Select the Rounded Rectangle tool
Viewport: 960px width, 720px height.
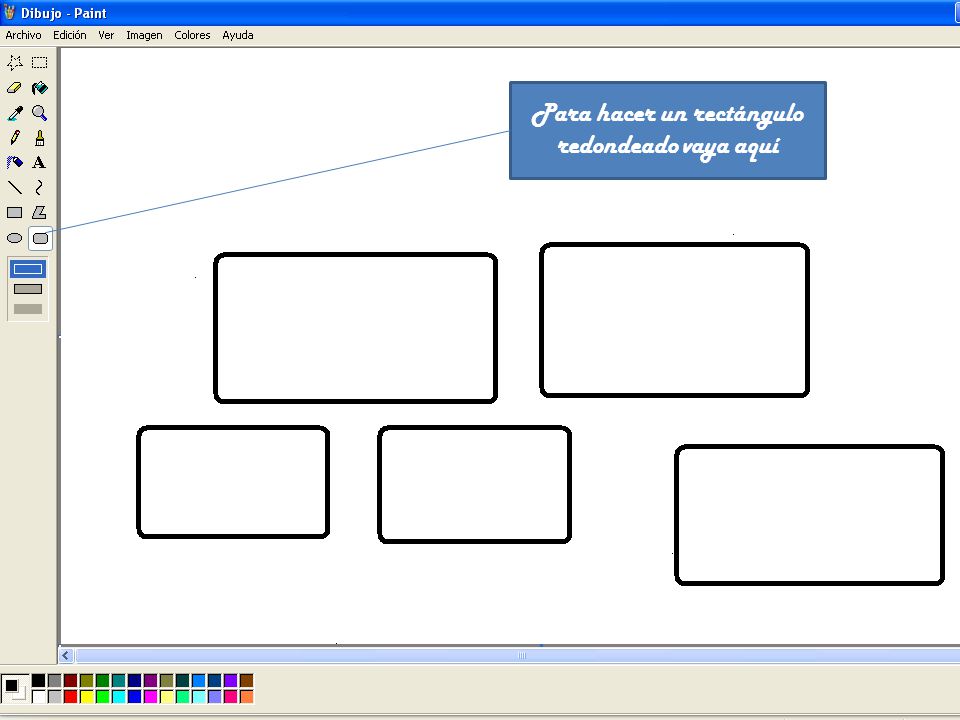coord(40,238)
